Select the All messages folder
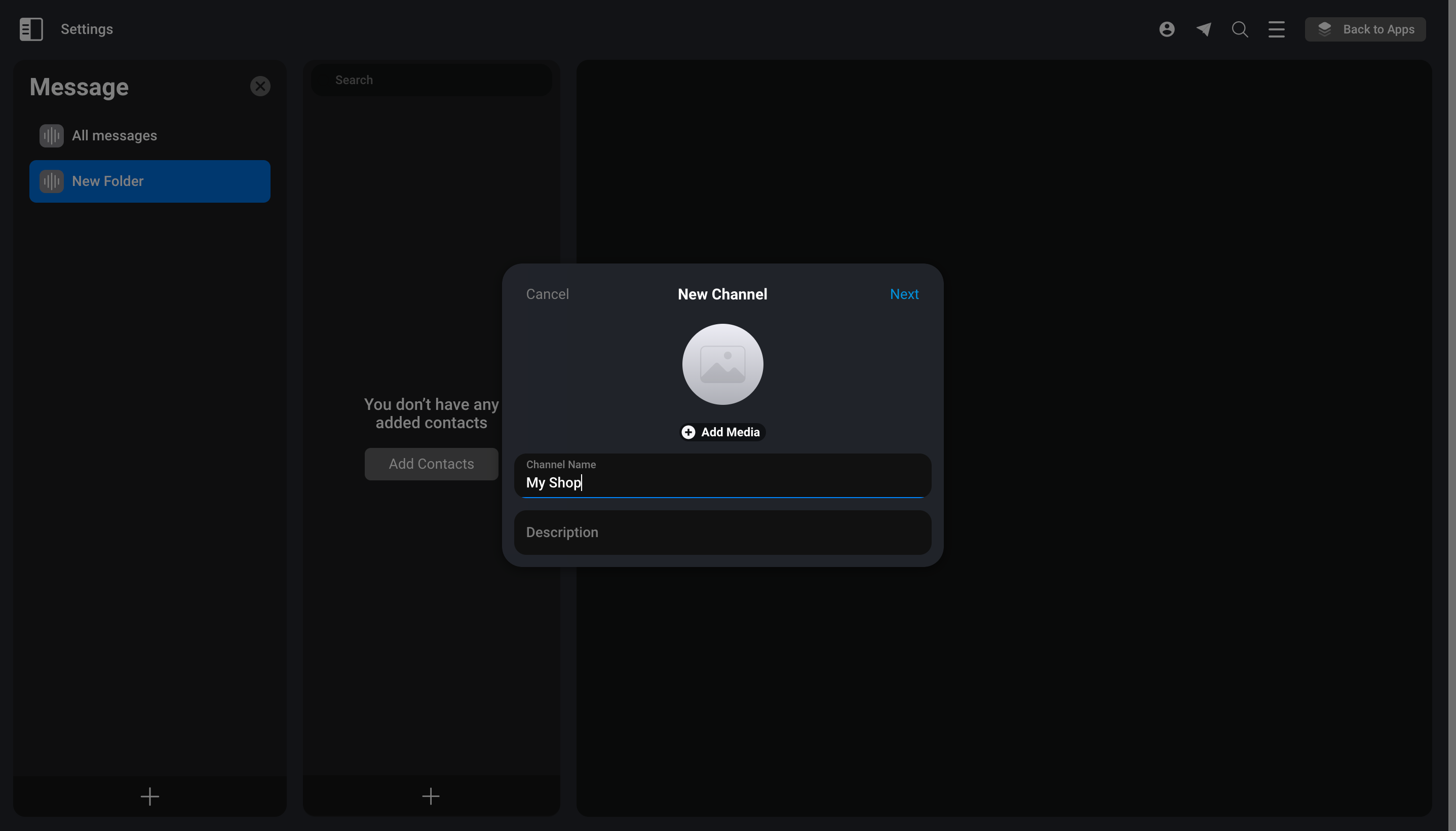Viewport: 1456px width, 831px height. tap(149, 136)
